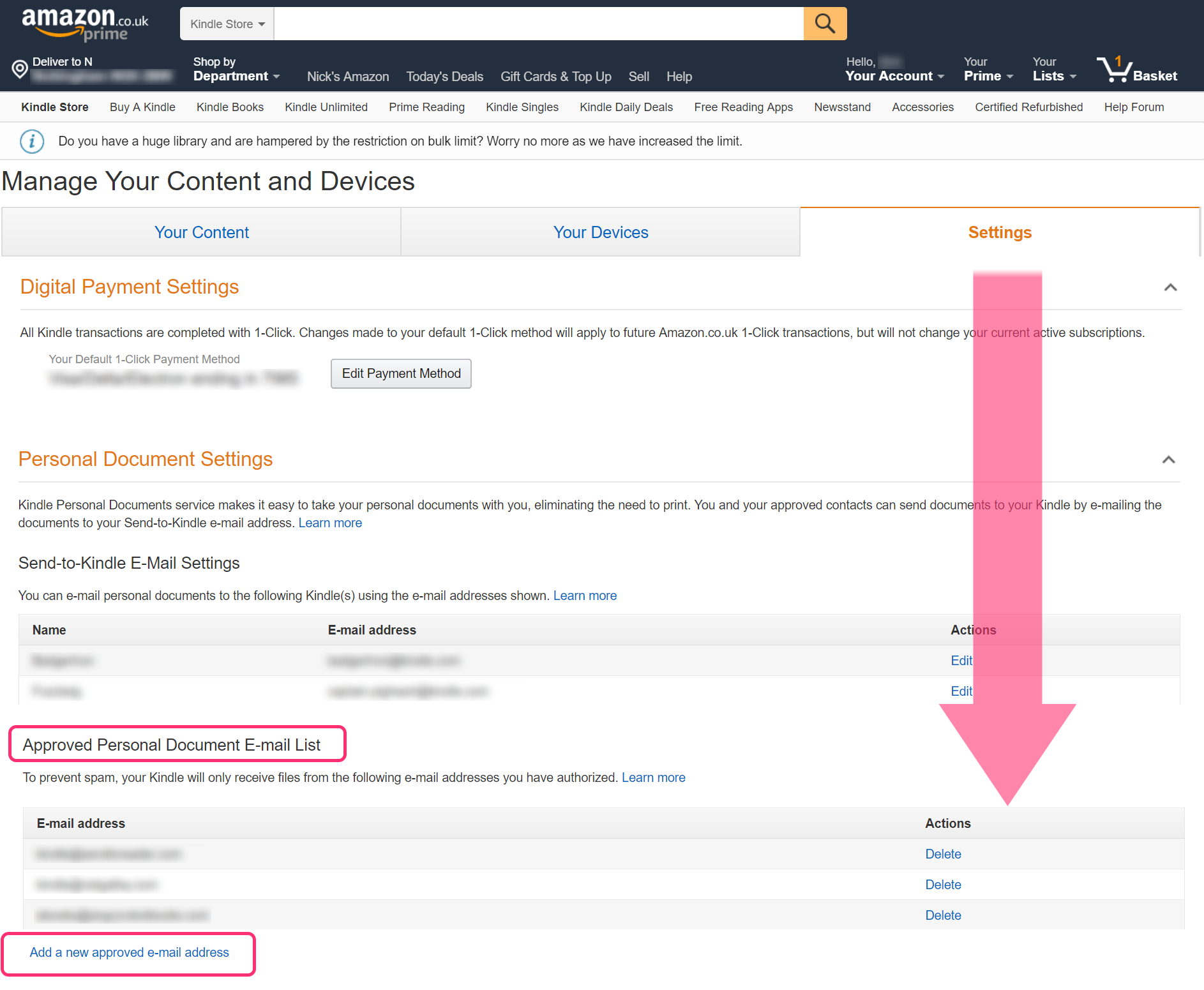The width and height of the screenshot is (1204, 990).
Task: Click the Amazon.co.uk prime logo
Action: (x=85, y=24)
